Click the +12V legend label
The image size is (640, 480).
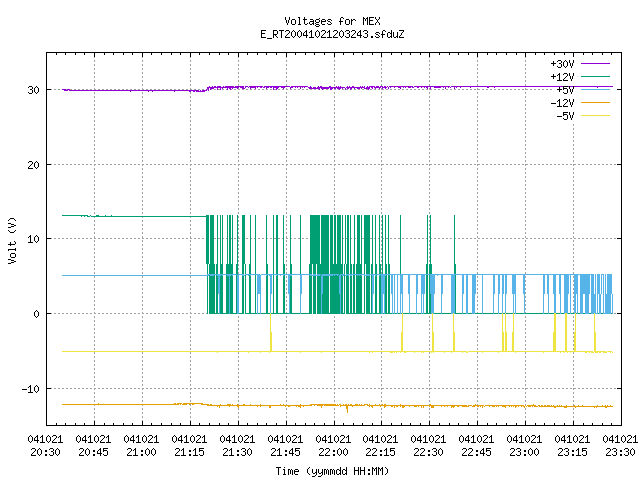click(562, 77)
